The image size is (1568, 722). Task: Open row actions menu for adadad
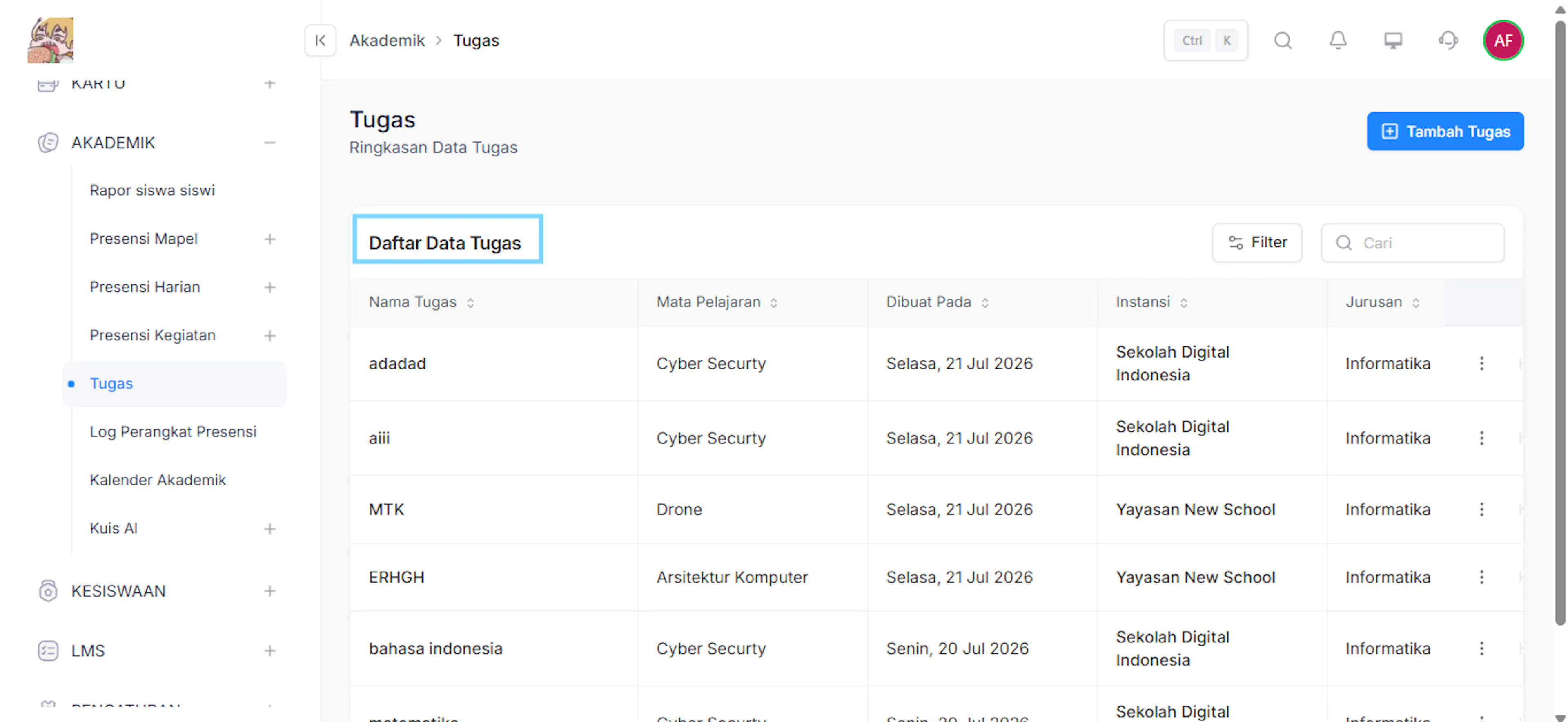[x=1481, y=363]
